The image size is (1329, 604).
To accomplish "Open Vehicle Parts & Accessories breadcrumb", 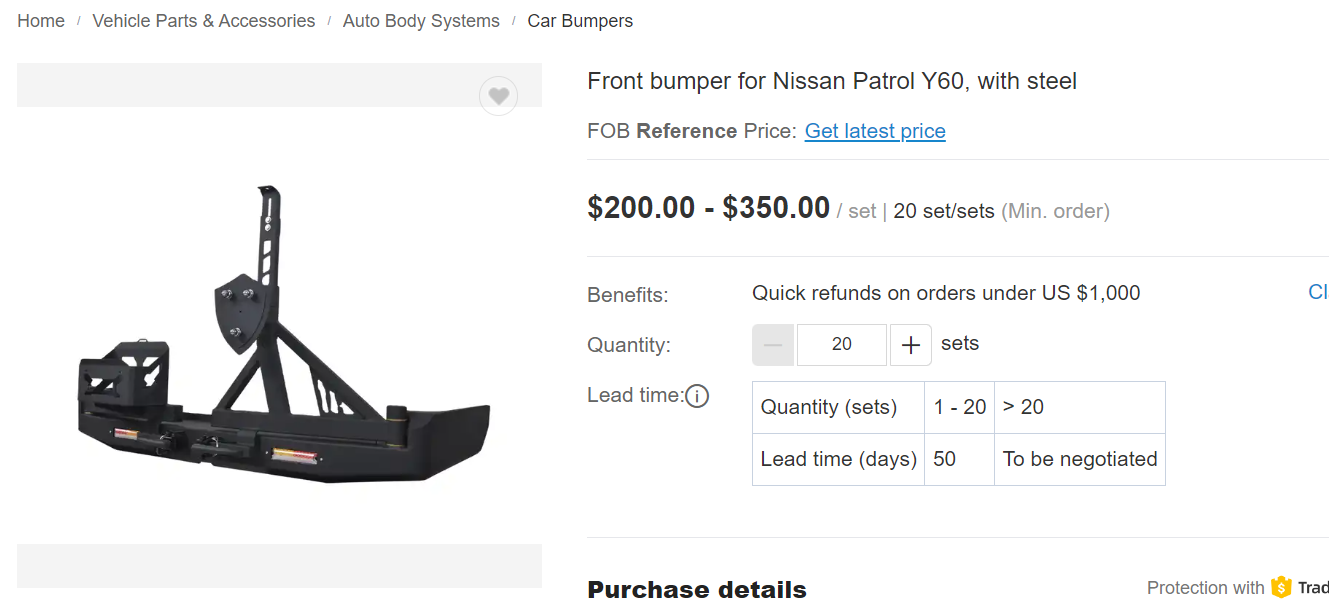I will (x=204, y=21).
